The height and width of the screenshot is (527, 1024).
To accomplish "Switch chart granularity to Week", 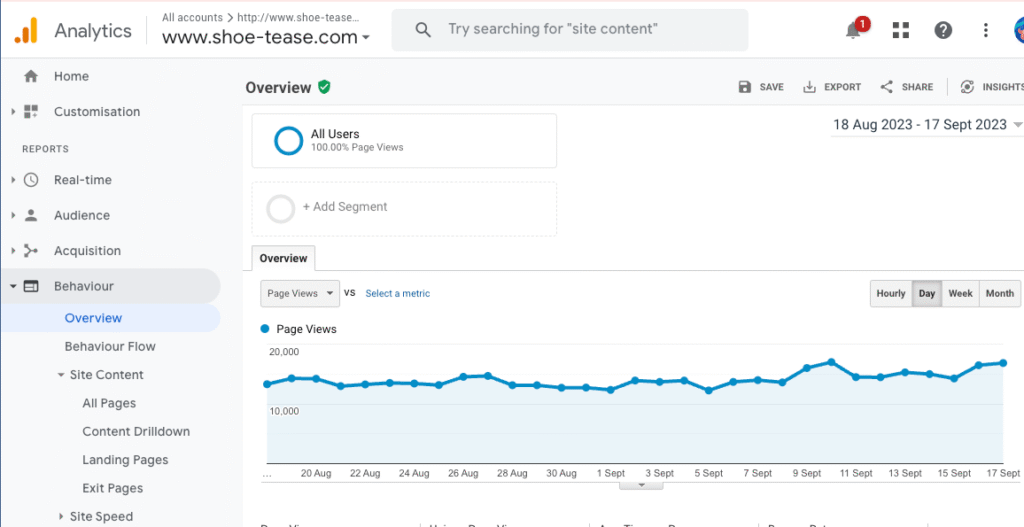I will [x=960, y=294].
